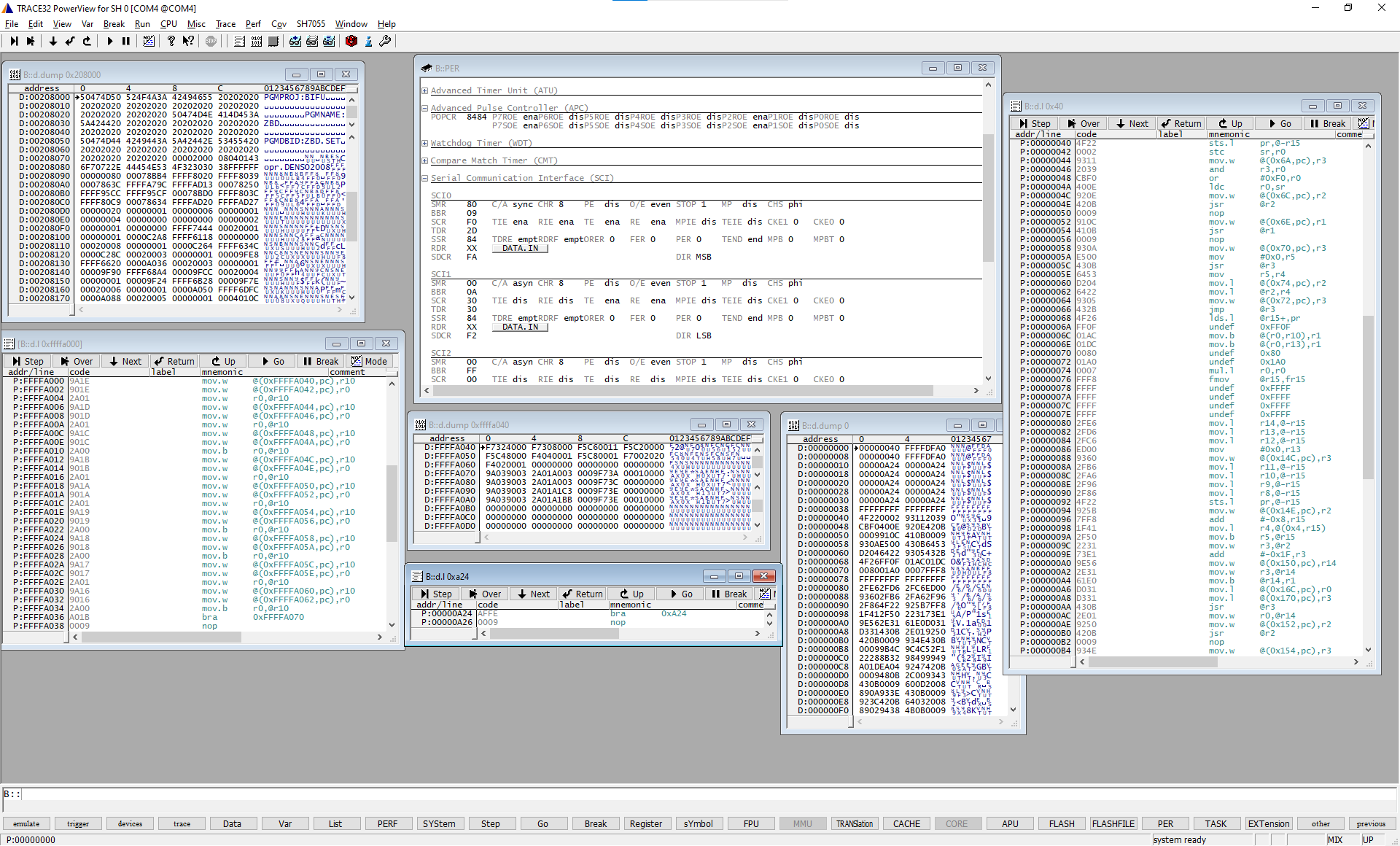Image resolution: width=1400 pixels, height=846 pixels.
Task: Click the Step Over toolbar icon
Action: coord(31,42)
